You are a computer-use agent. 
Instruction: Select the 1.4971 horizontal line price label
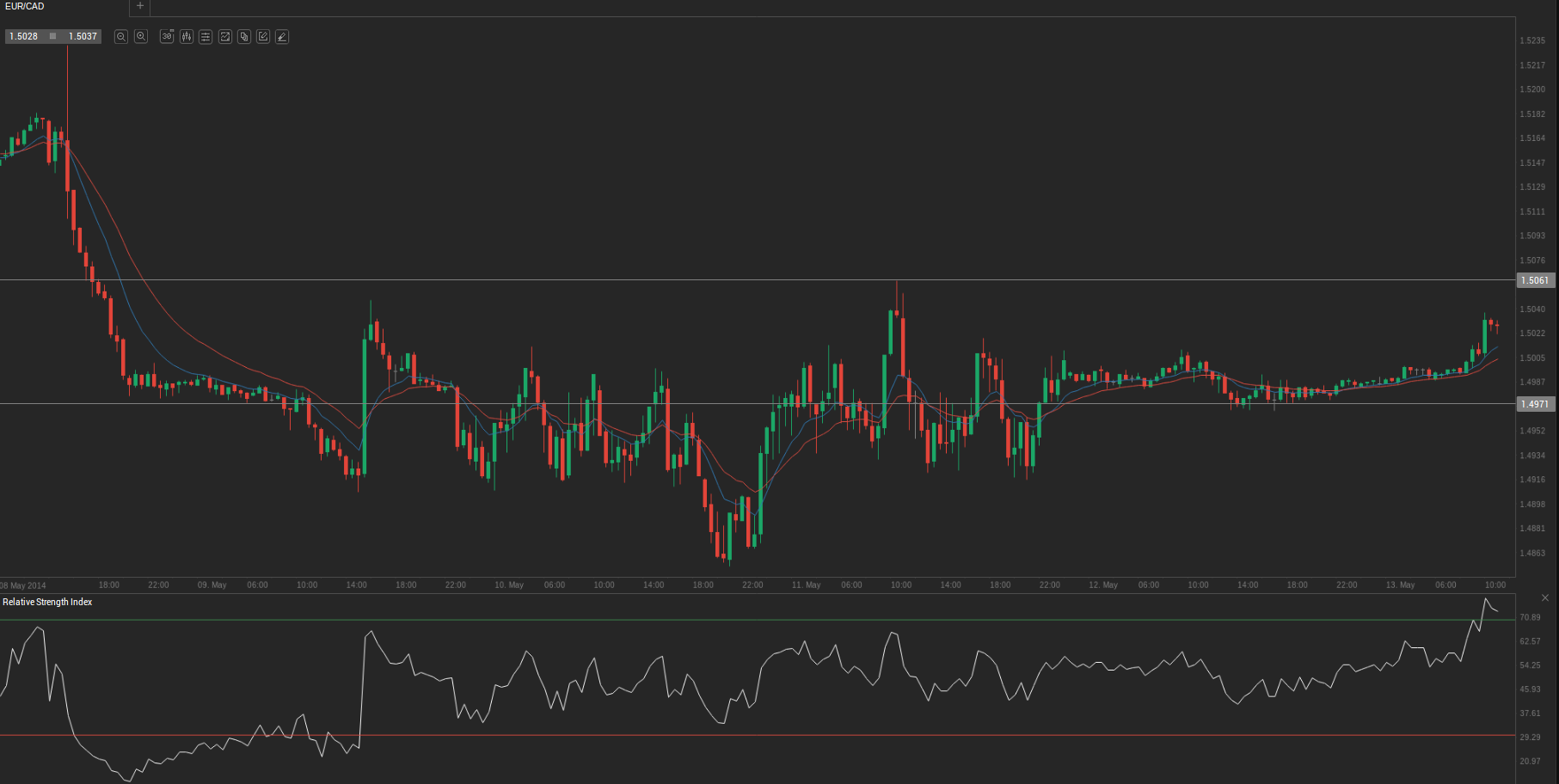1535,404
